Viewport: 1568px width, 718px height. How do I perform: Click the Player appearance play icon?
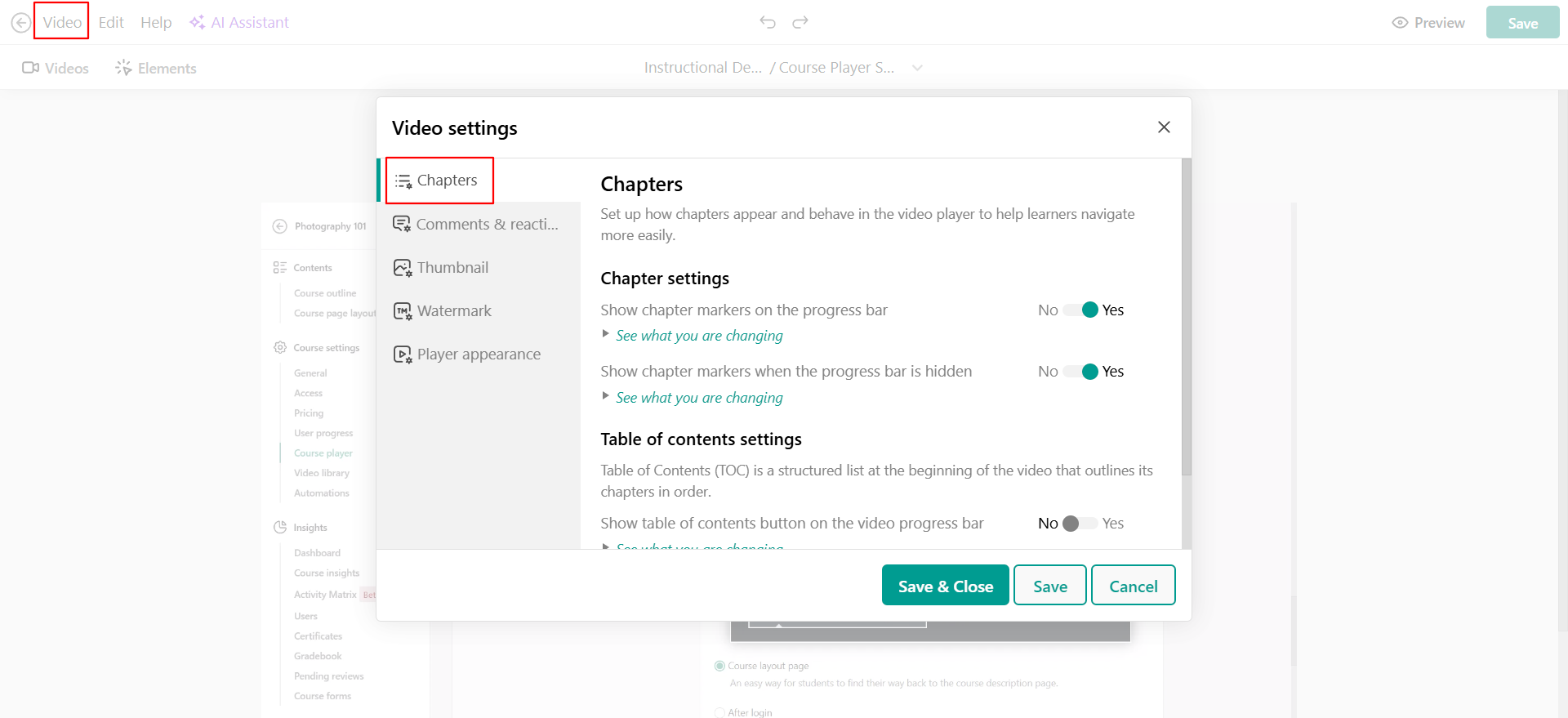point(403,355)
